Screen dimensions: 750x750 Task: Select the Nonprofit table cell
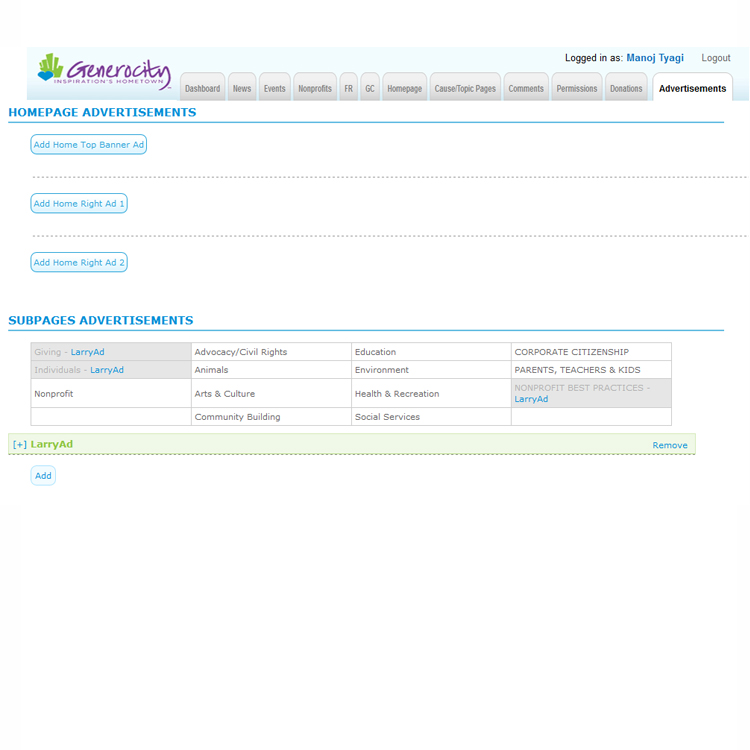point(111,393)
